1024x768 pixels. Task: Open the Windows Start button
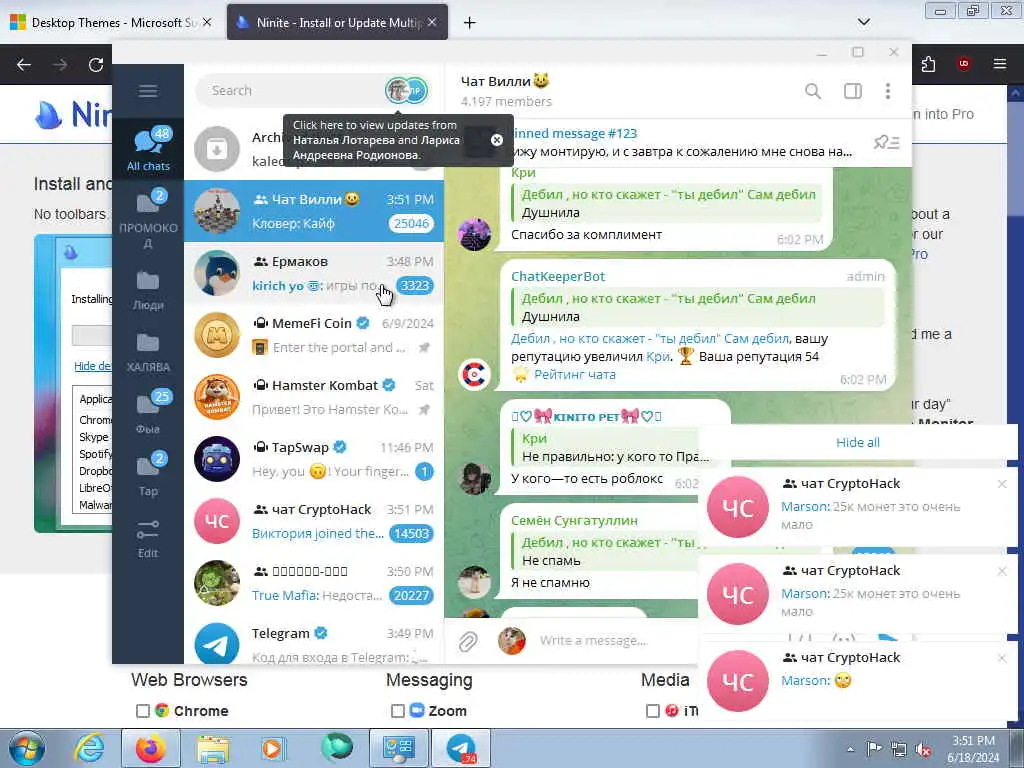tap(27, 748)
